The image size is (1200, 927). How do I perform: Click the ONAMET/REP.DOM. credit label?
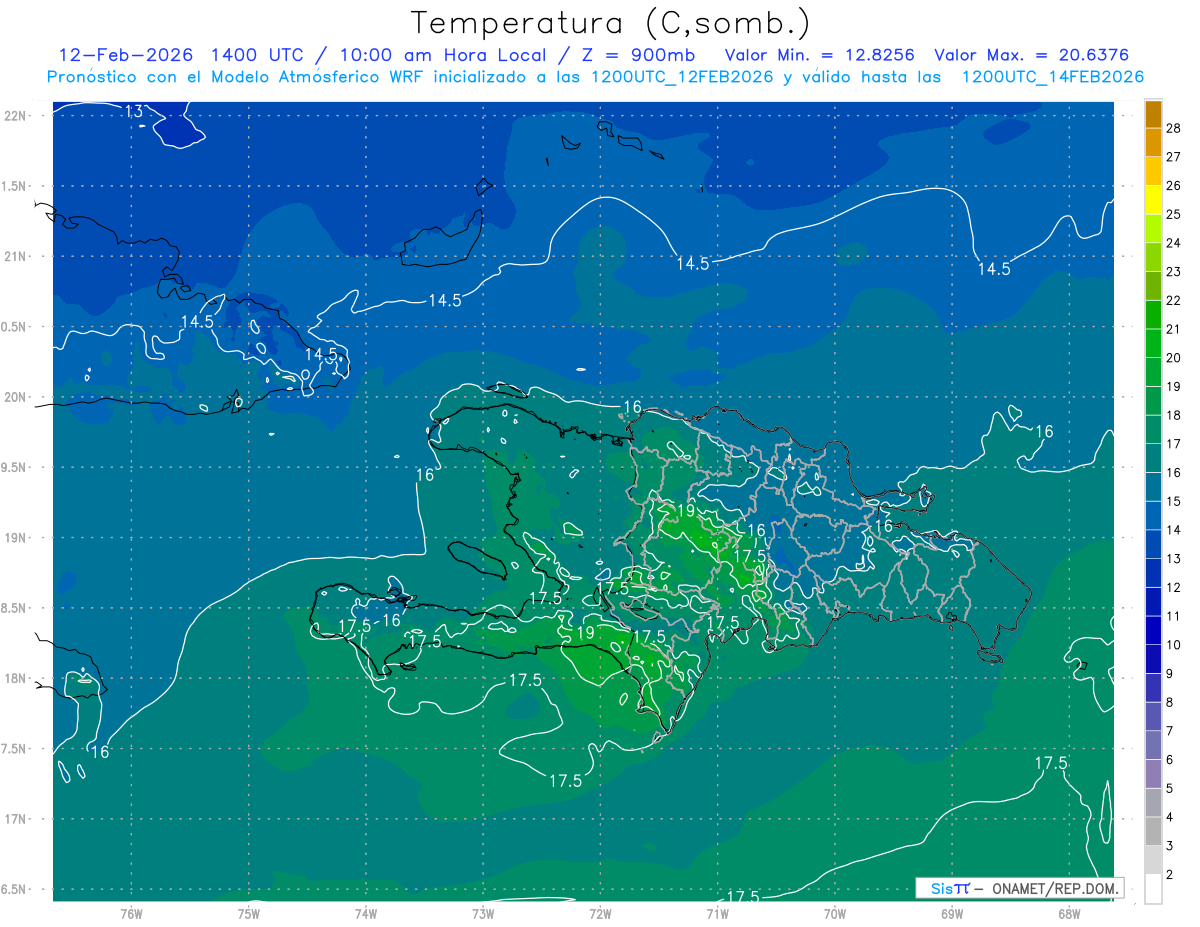(1052, 888)
